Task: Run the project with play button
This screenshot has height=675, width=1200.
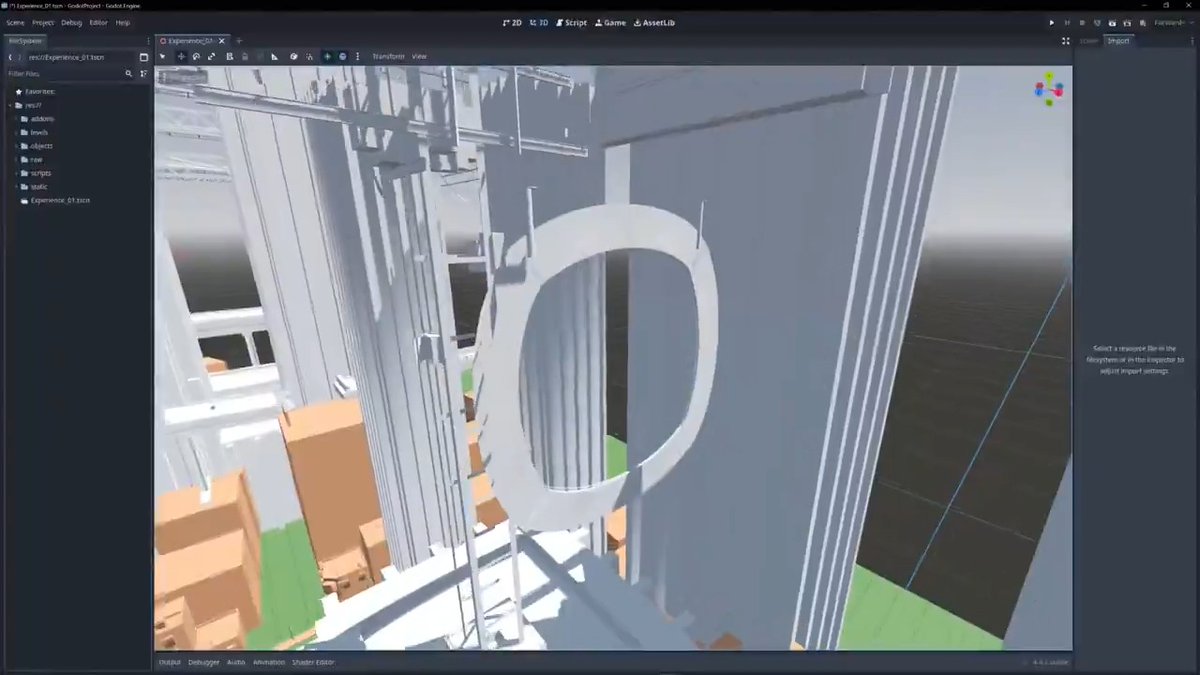Action: pyautogui.click(x=1051, y=22)
